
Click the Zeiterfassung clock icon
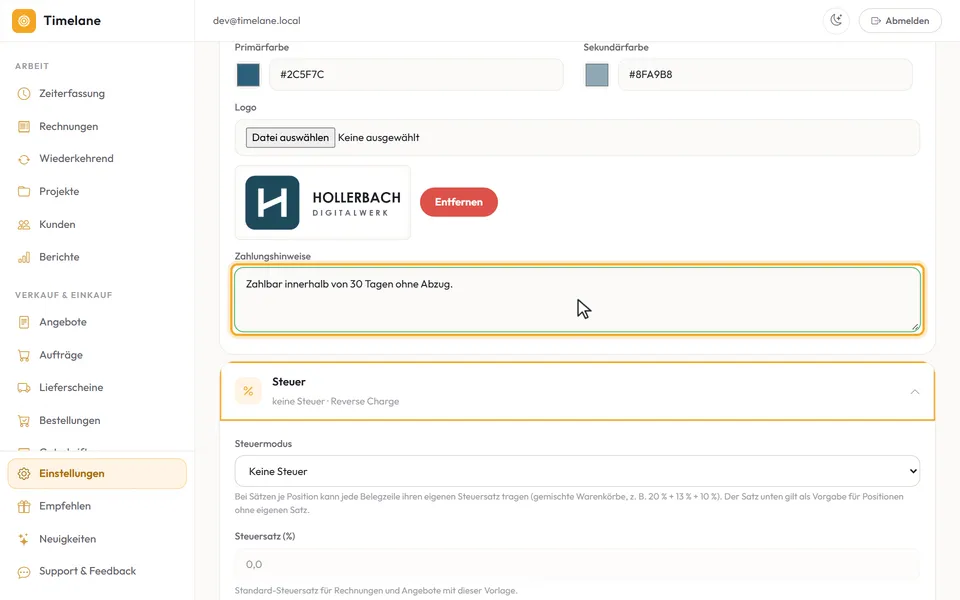[24, 94]
